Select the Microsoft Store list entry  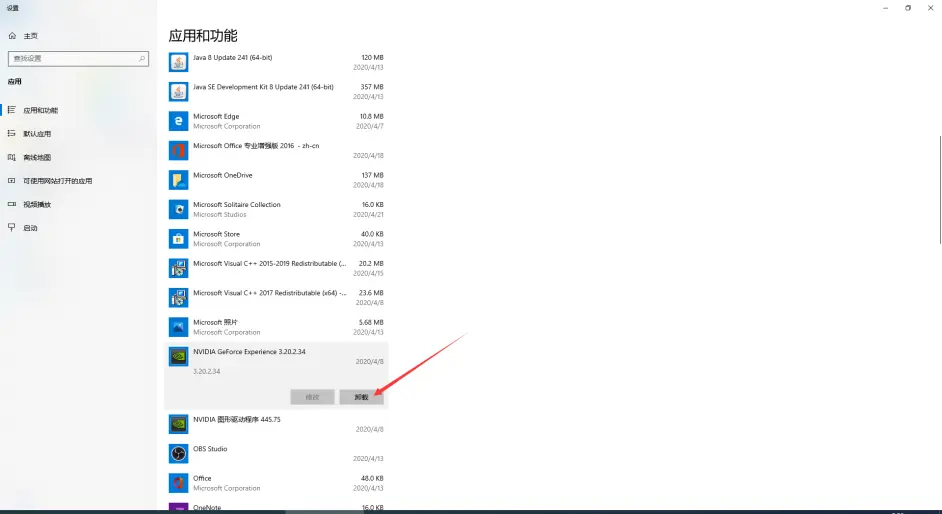tap(276, 239)
